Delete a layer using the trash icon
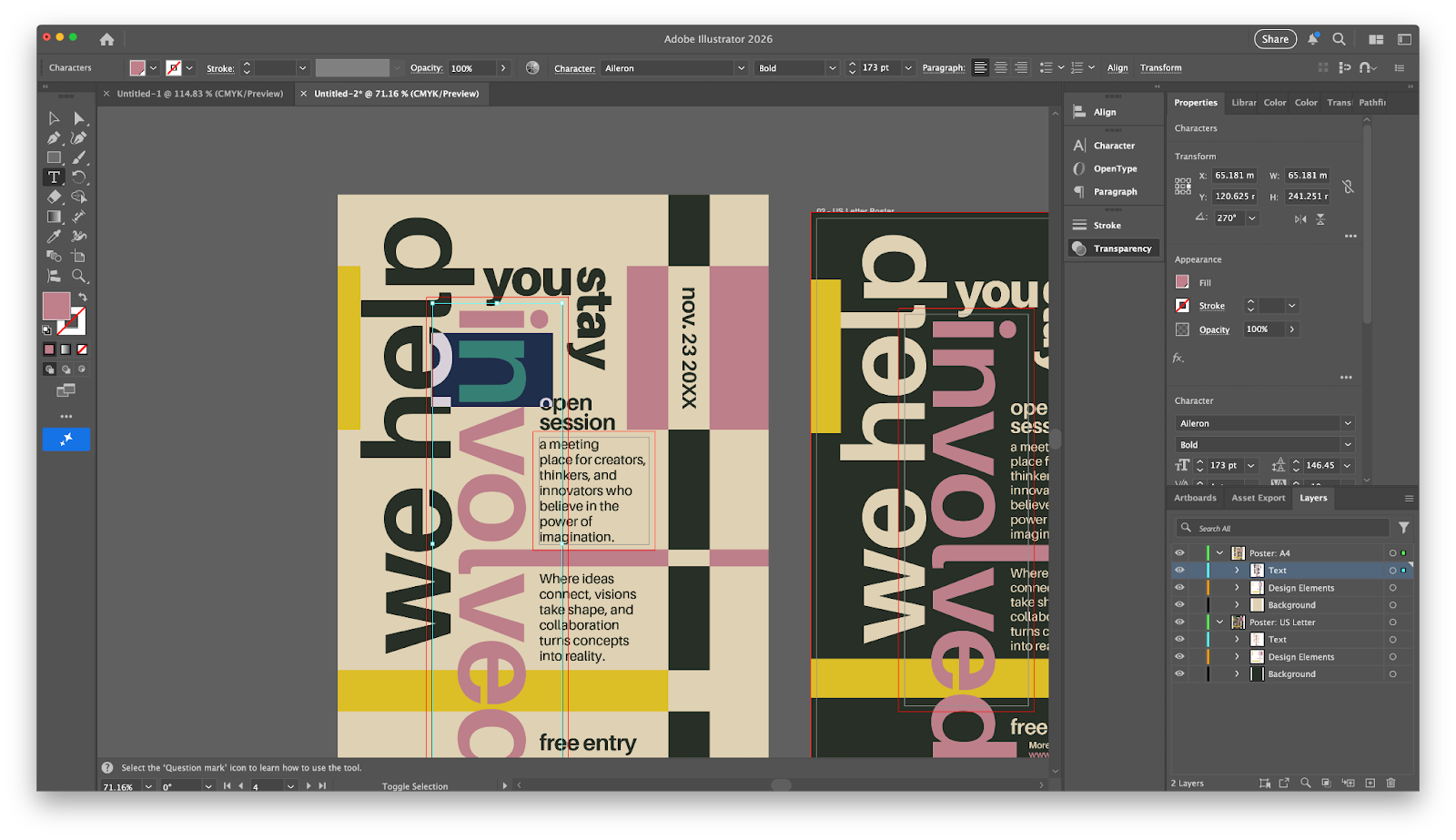 pyautogui.click(x=1390, y=783)
